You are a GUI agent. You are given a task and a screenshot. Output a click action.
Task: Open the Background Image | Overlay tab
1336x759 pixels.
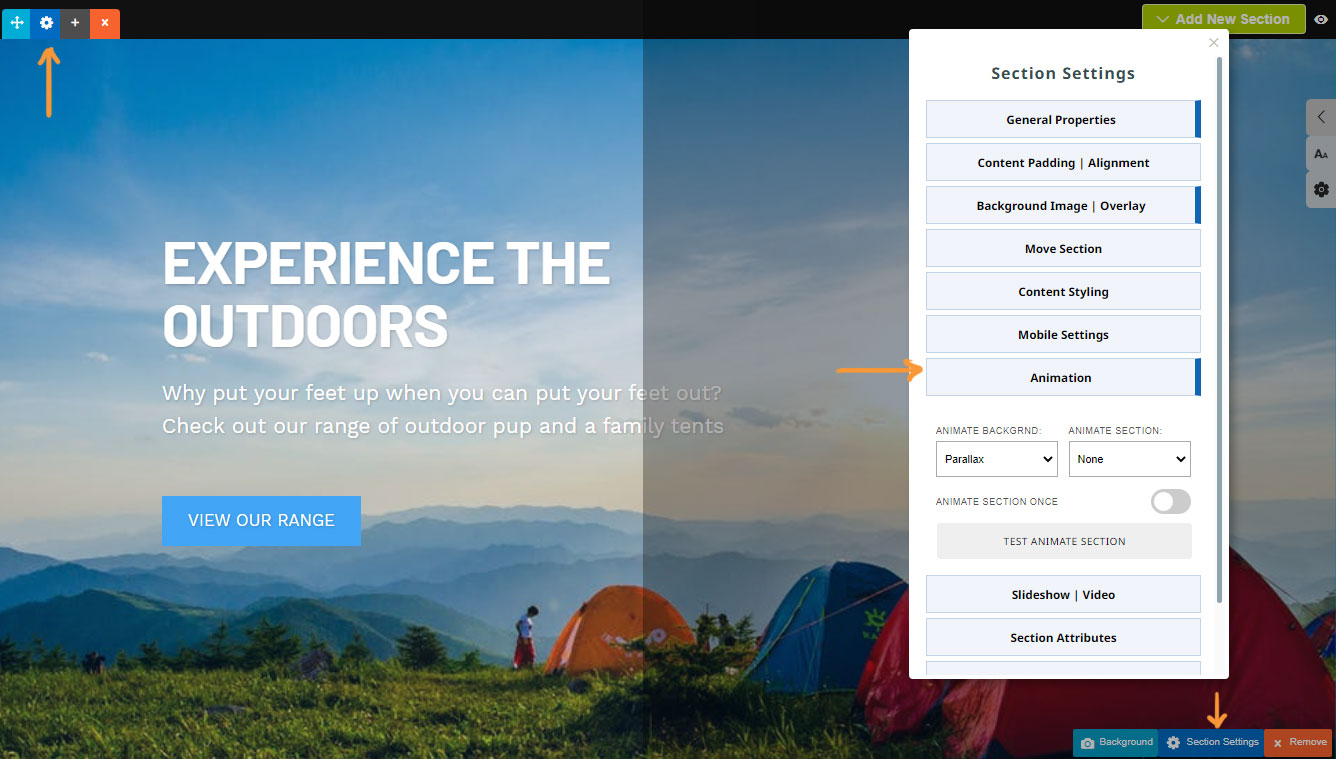click(x=1063, y=205)
